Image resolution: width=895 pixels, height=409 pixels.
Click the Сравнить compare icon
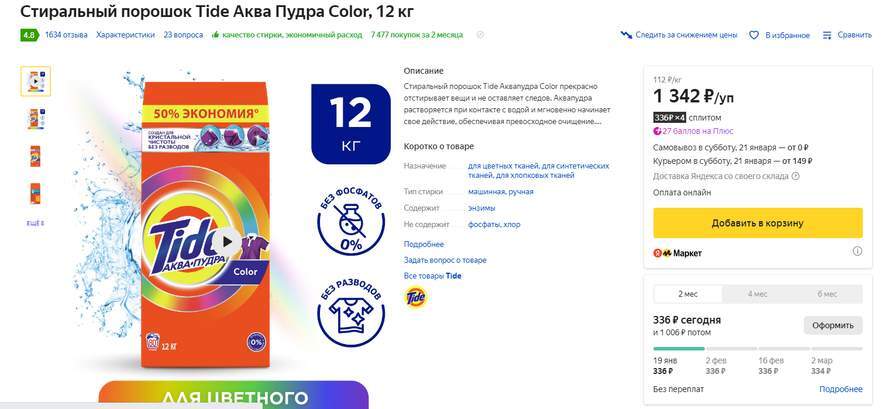[827, 35]
